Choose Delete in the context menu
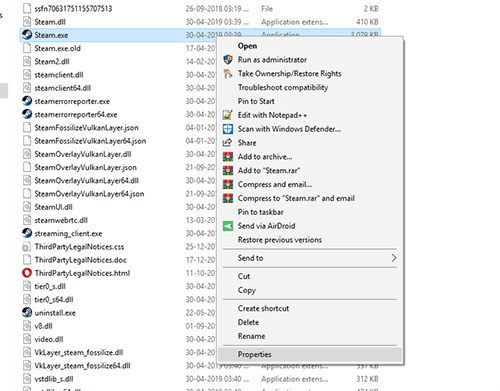500x391 pixels. [x=248, y=322]
